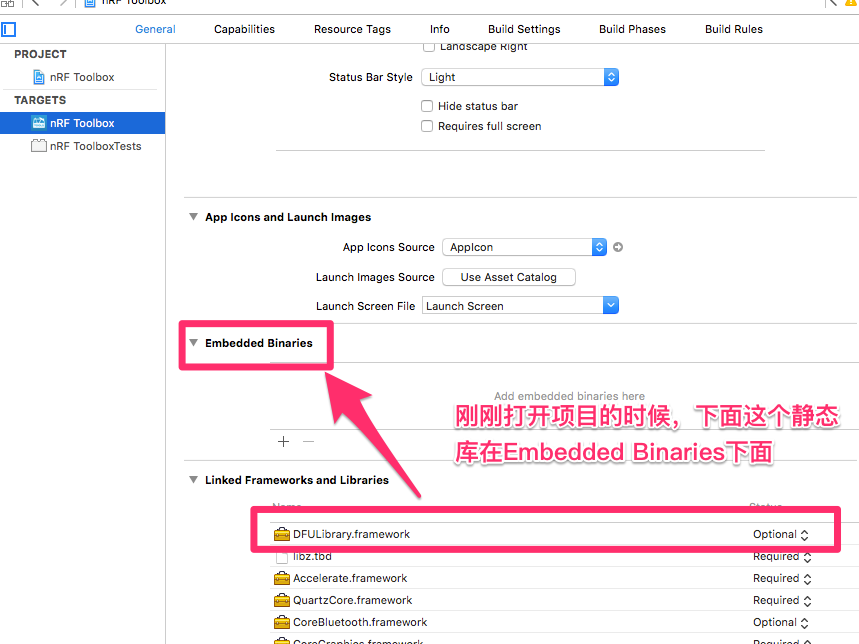Switch to the Resource Tags tab

tap(352, 29)
